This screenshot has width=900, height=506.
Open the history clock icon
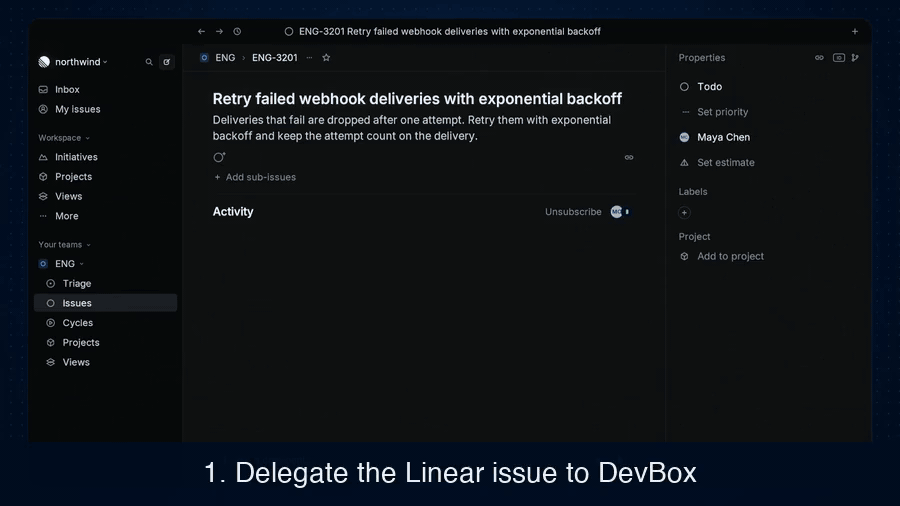pyautogui.click(x=237, y=32)
